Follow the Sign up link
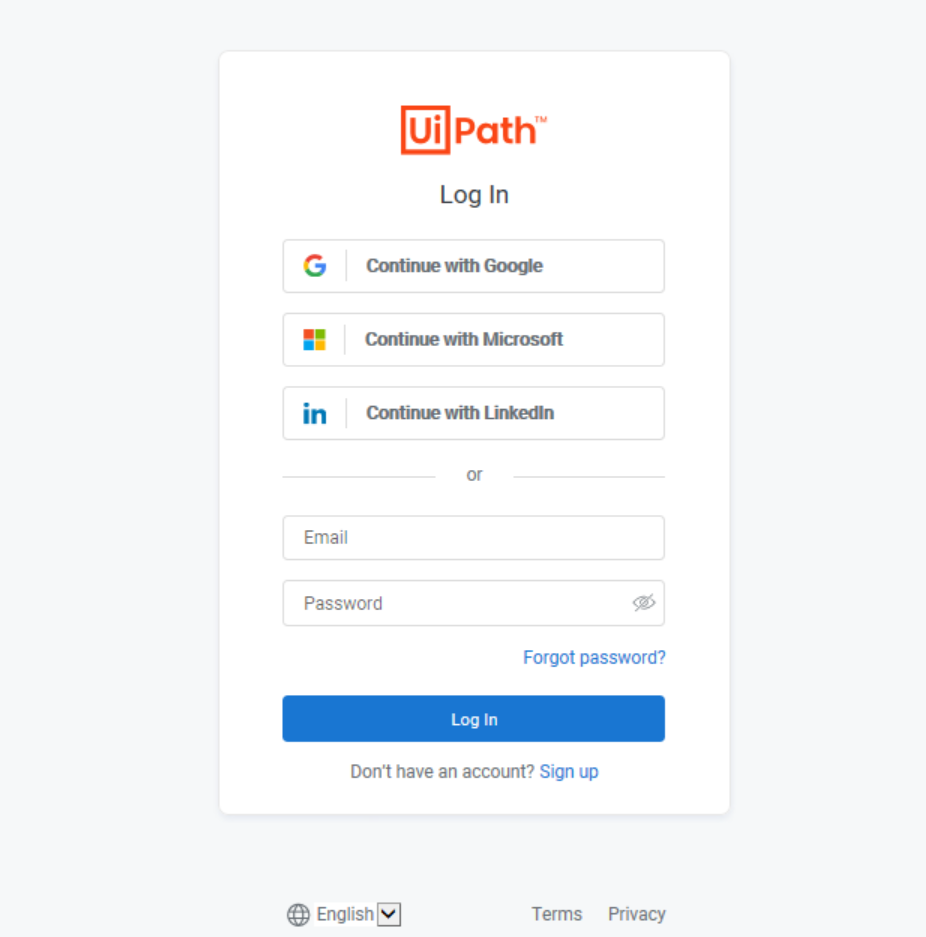Screen dimensions: 926x937 569,771
